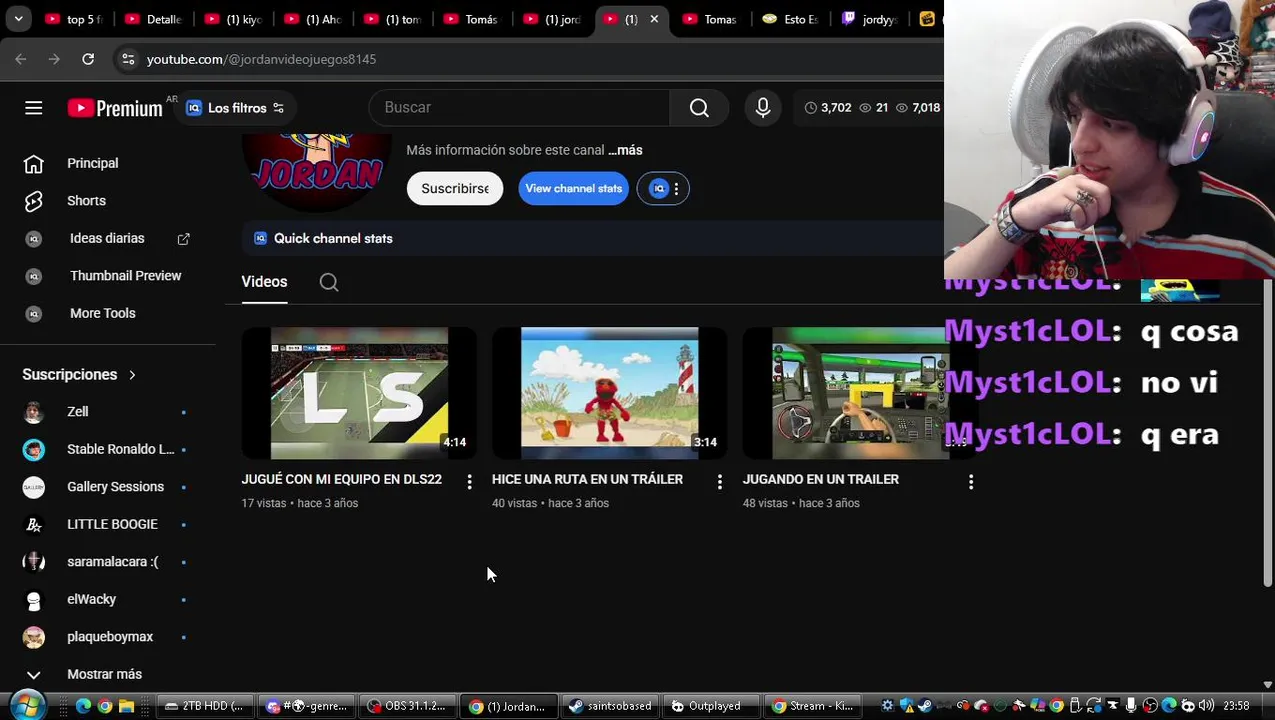Select the Videos tab
The width and height of the screenshot is (1275, 720).
point(264,282)
